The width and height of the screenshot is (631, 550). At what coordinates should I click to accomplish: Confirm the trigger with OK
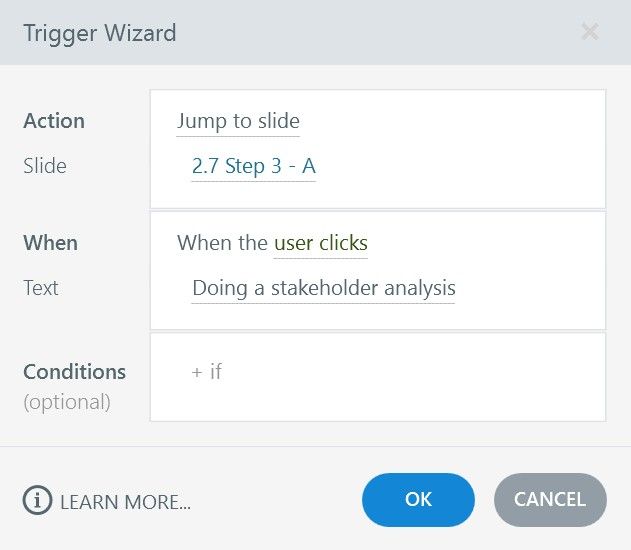418,500
